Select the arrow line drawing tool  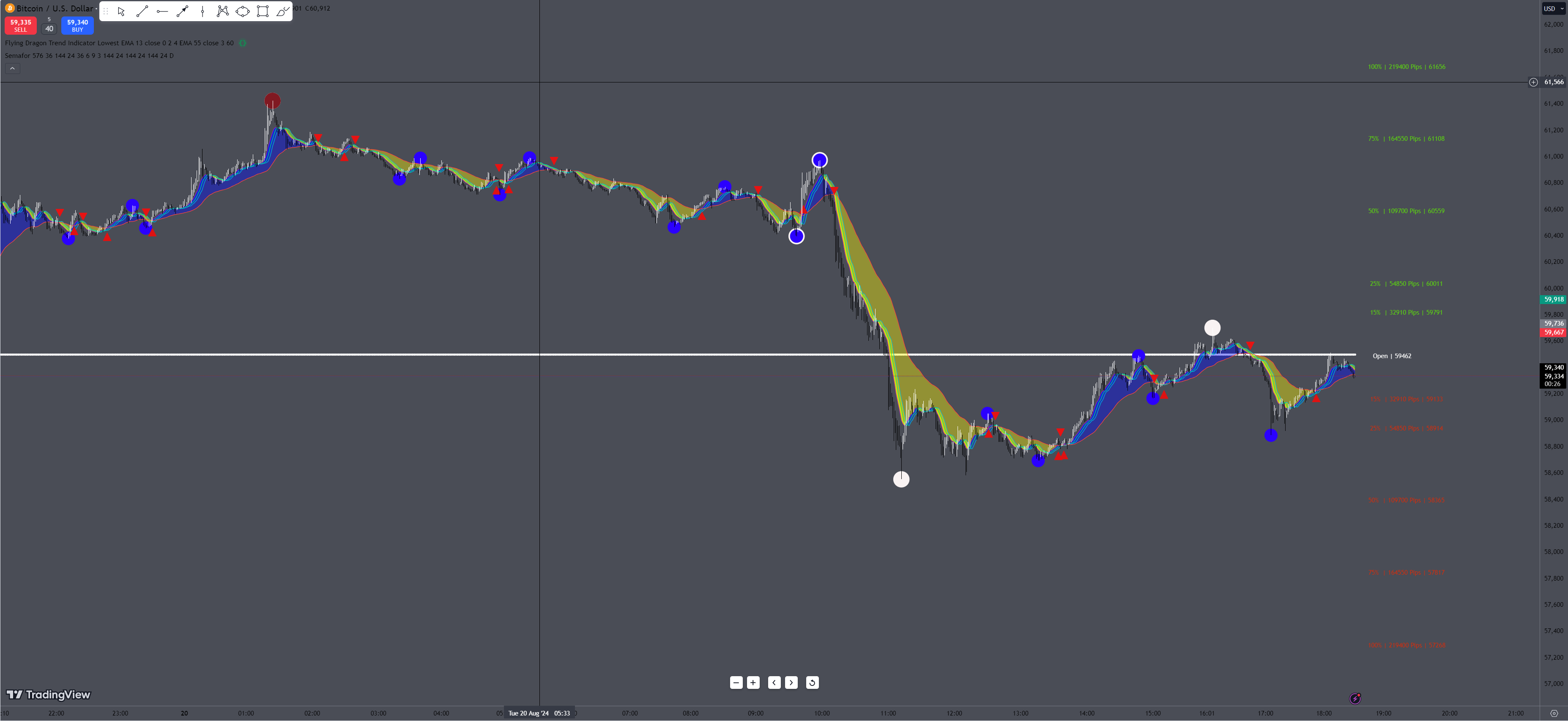tap(182, 11)
